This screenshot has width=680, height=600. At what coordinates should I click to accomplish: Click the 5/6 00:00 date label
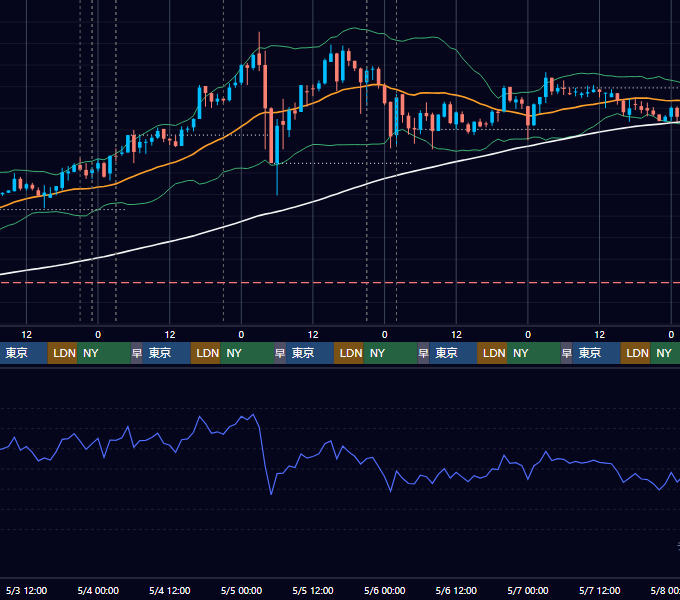pos(385,590)
